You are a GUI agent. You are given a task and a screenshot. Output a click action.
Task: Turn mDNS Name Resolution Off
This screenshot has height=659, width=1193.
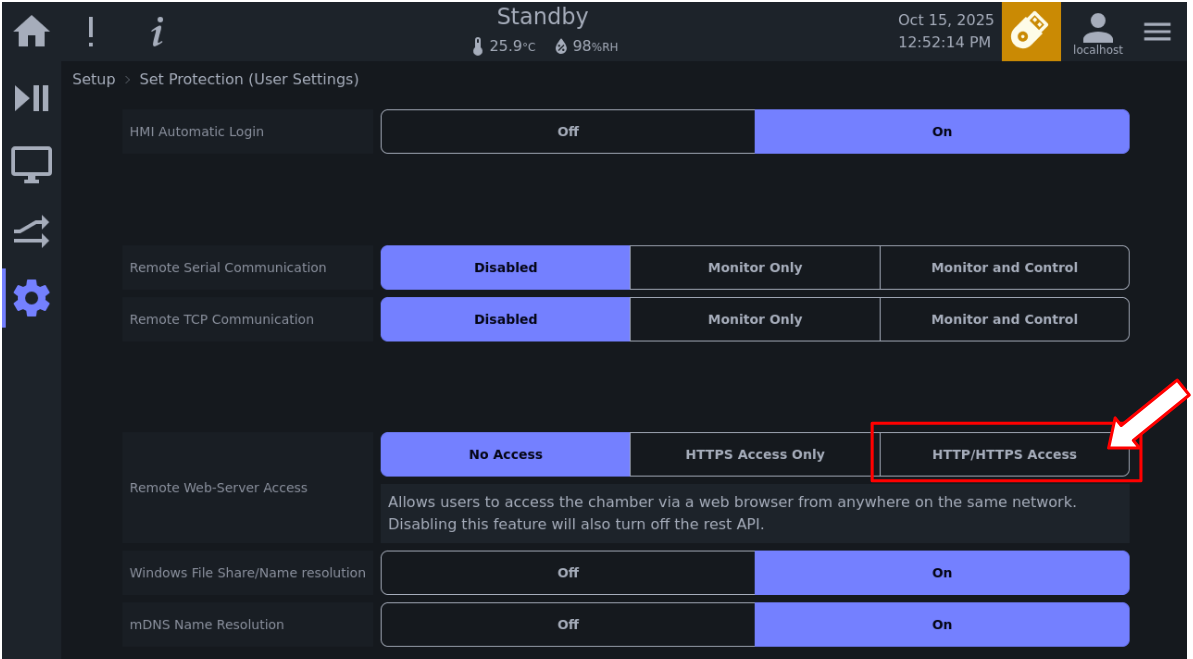click(x=568, y=625)
